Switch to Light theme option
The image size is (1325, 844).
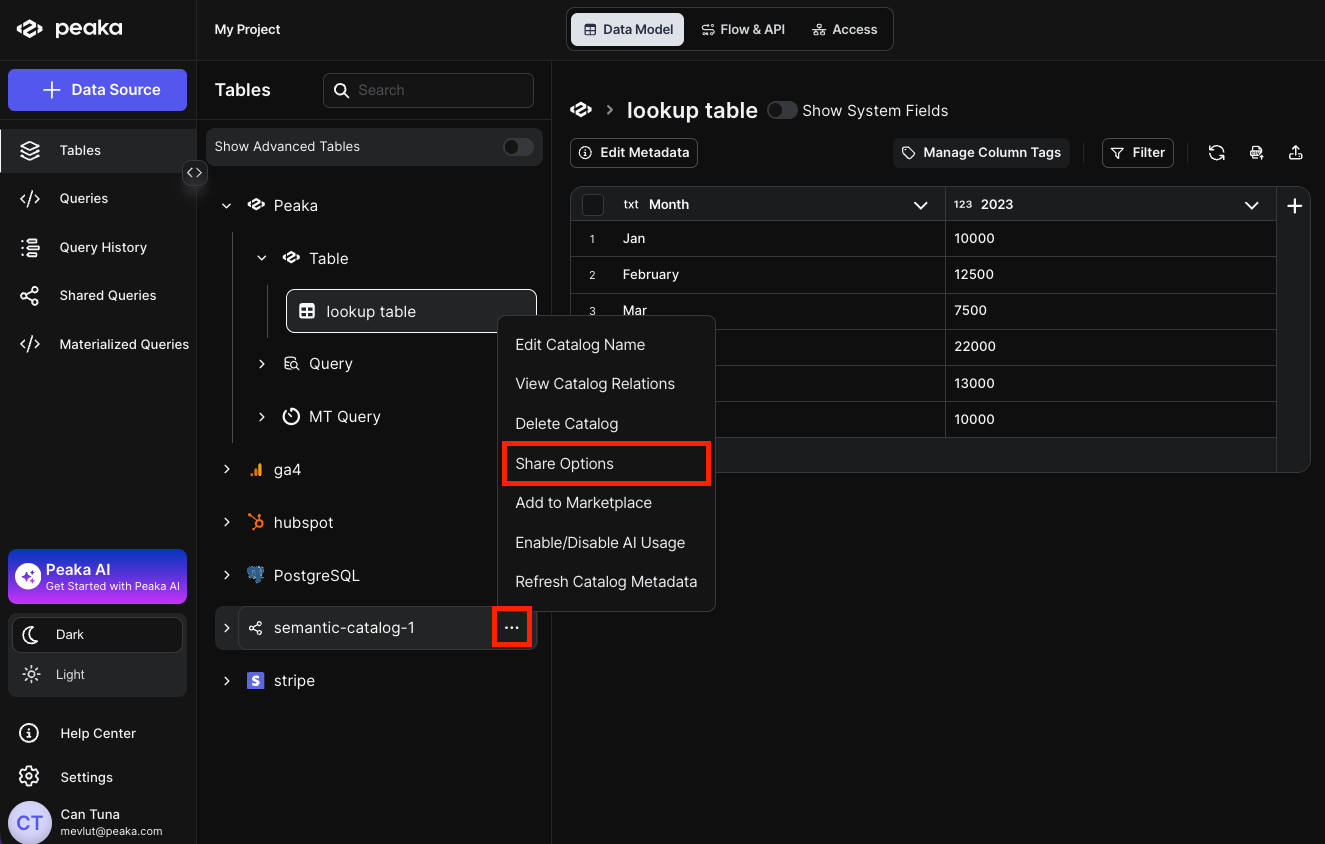click(70, 674)
